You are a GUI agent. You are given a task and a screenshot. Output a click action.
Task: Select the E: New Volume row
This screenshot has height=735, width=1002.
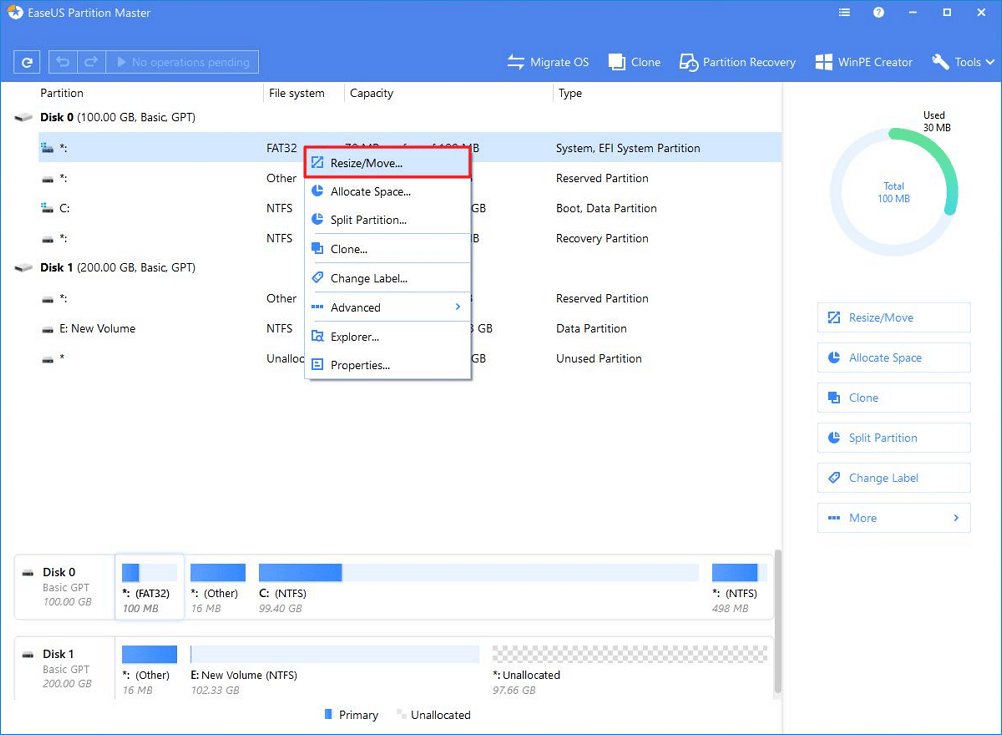(409, 328)
